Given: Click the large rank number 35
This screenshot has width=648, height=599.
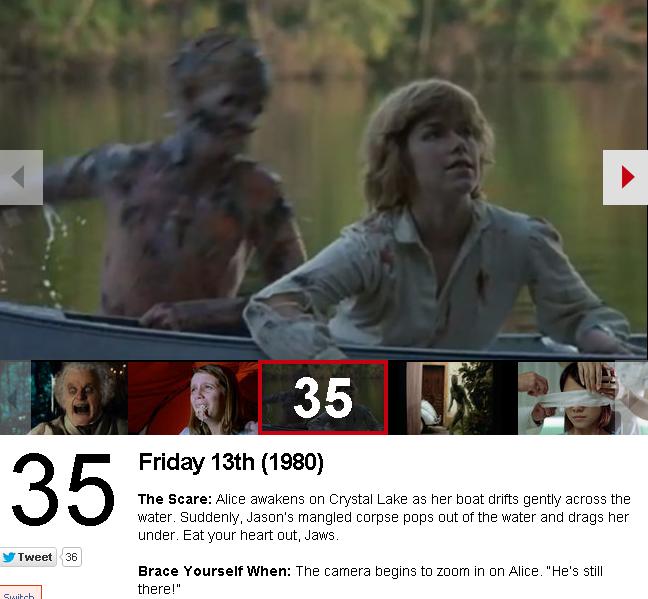Looking at the screenshot, I should (63, 489).
